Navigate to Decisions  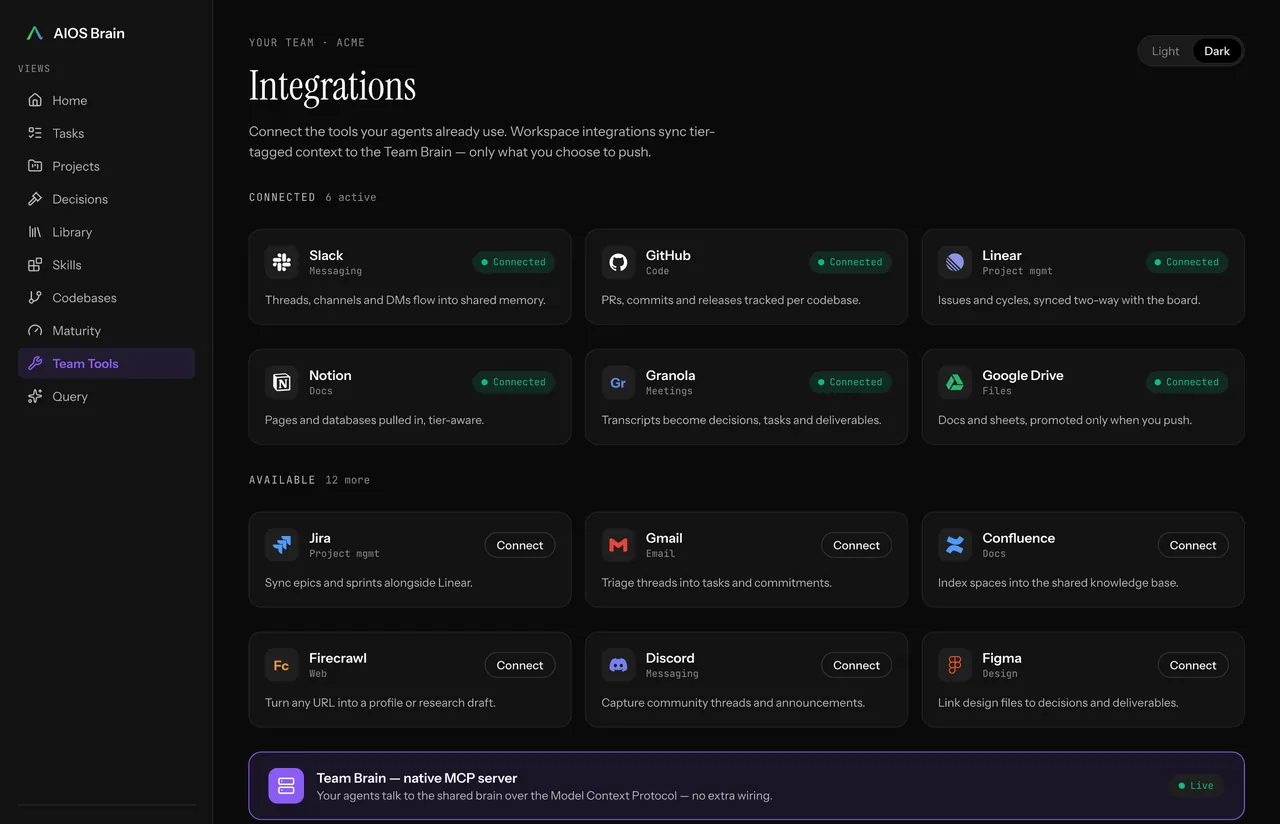pos(106,199)
